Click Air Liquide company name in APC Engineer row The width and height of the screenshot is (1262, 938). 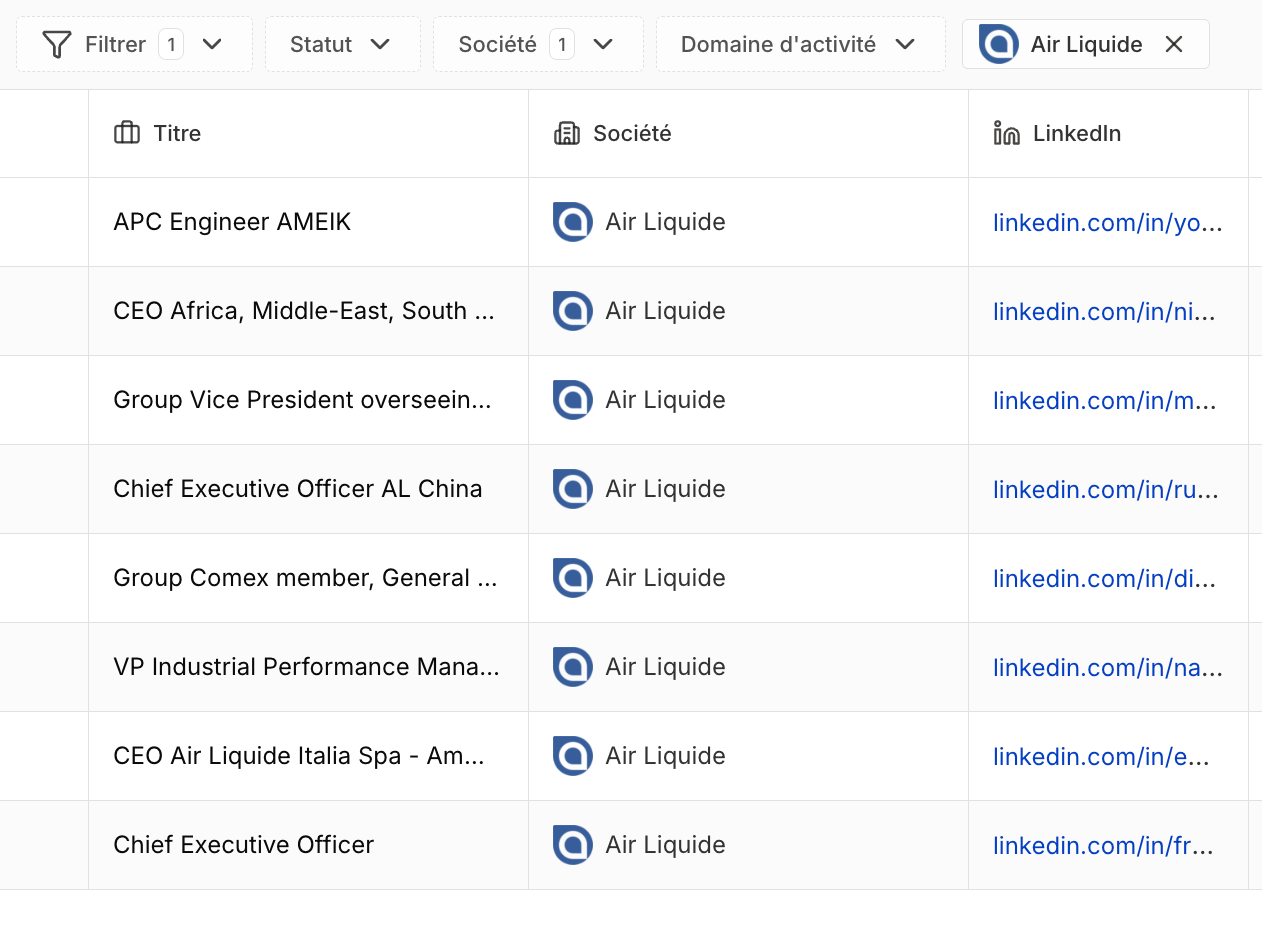tap(665, 222)
